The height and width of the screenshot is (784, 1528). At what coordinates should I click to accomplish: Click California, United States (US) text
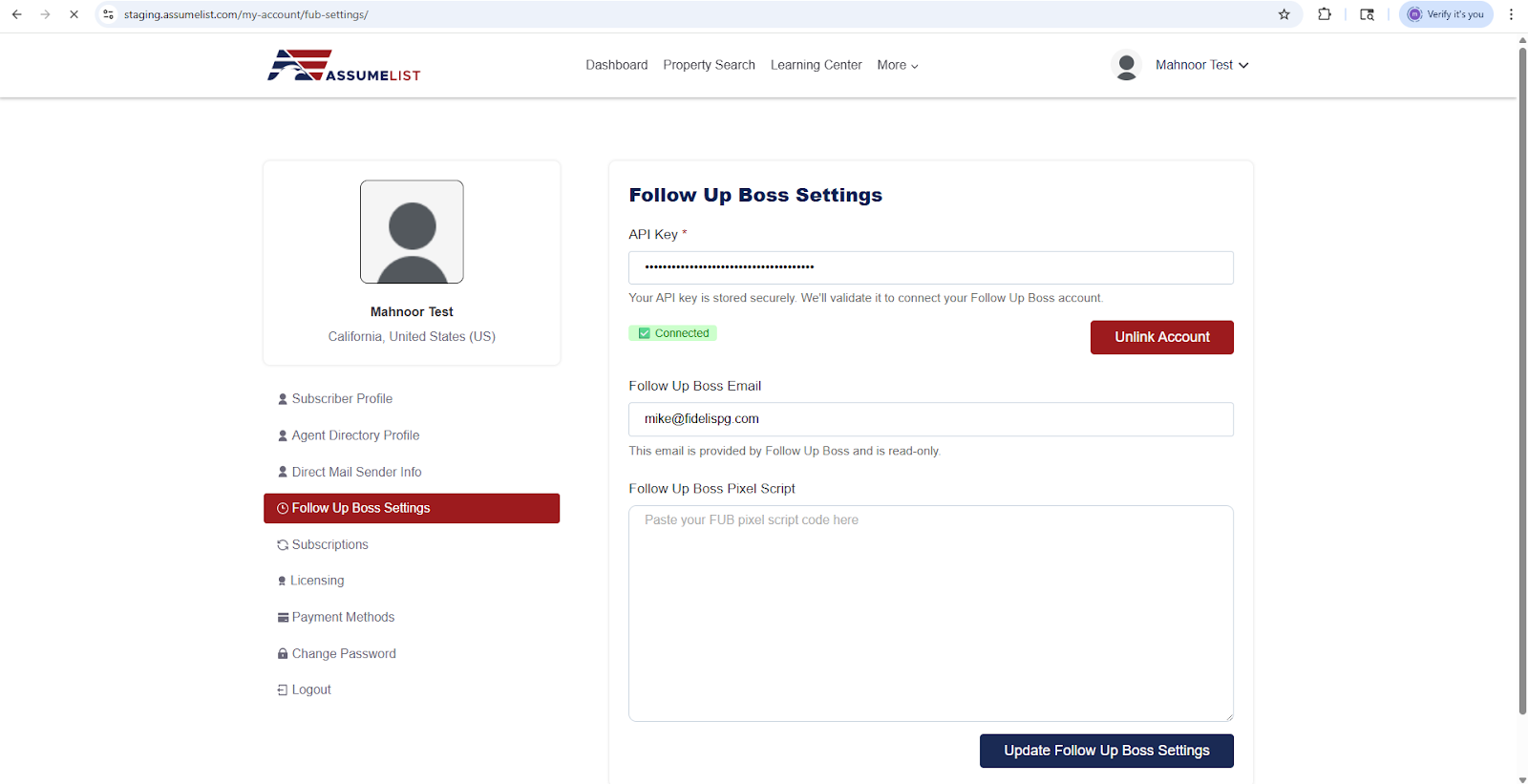click(x=412, y=336)
